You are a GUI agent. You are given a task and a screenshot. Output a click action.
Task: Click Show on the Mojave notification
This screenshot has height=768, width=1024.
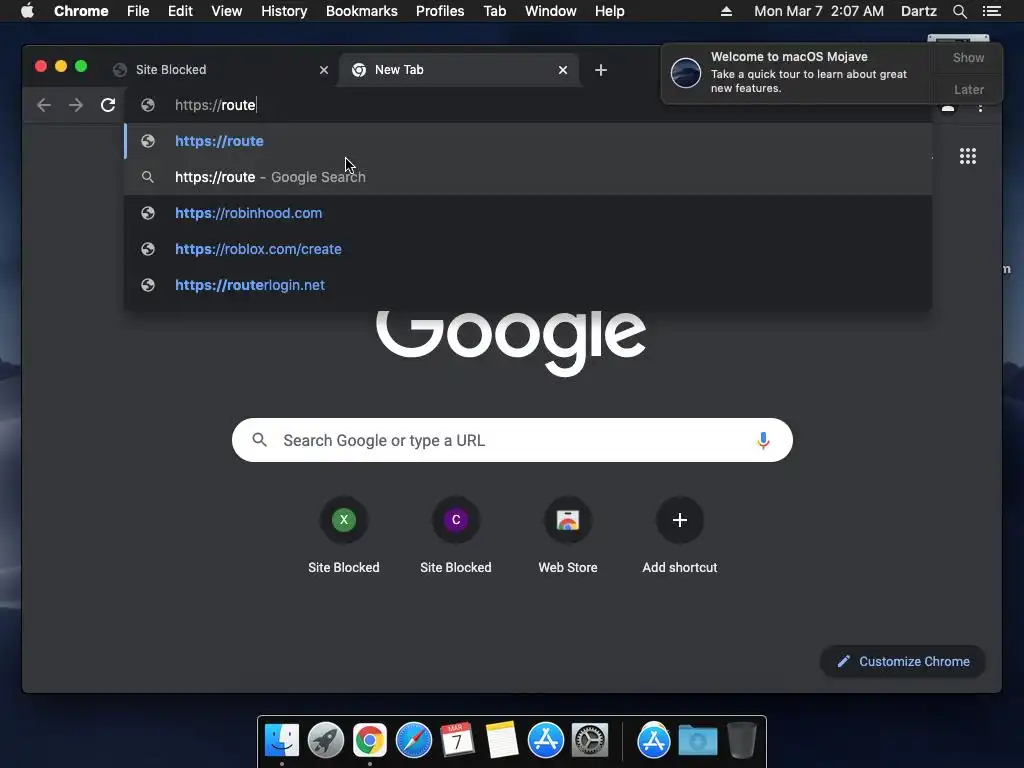tap(968, 57)
